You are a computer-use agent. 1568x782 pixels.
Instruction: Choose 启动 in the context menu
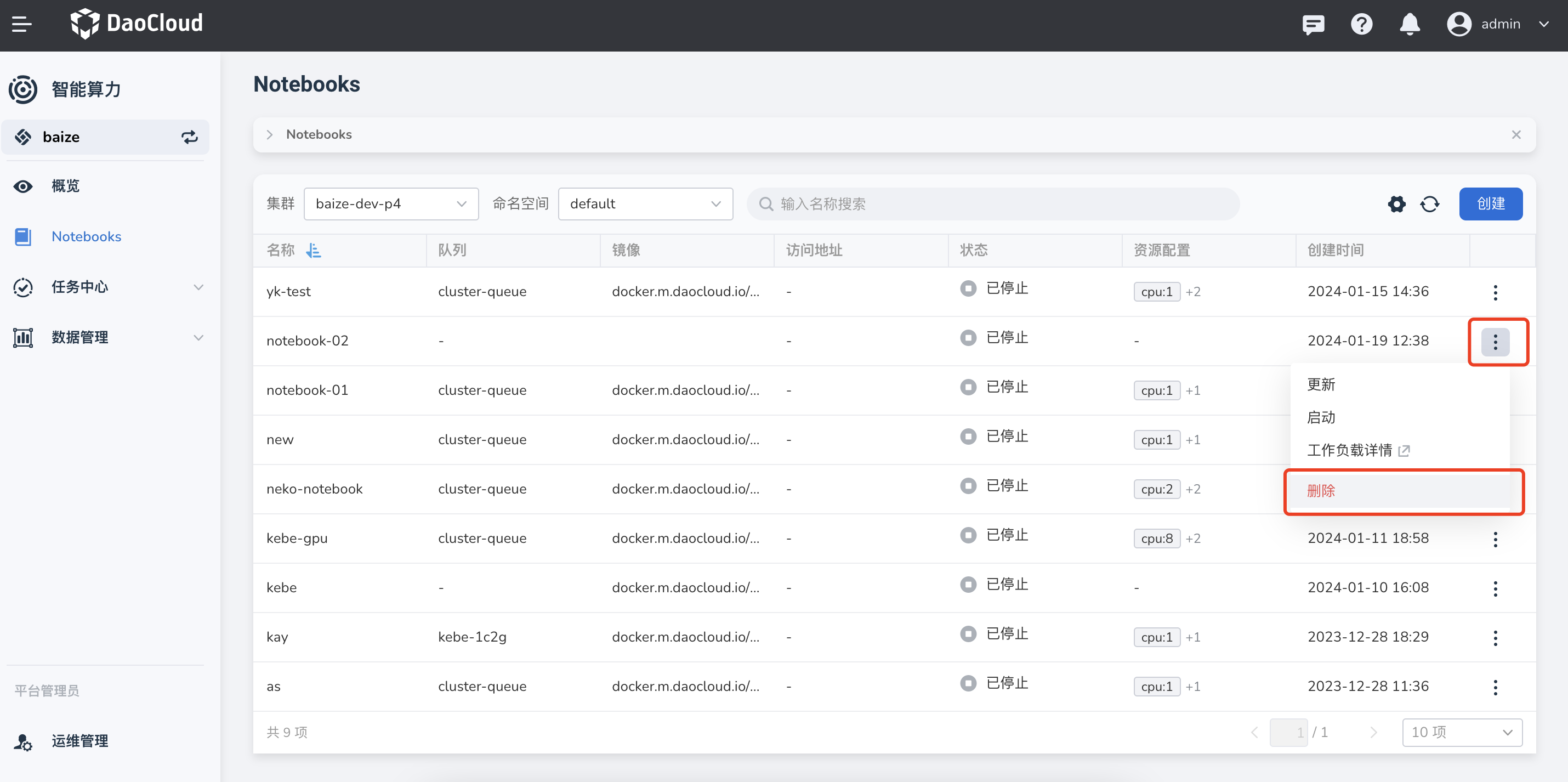click(x=1321, y=417)
